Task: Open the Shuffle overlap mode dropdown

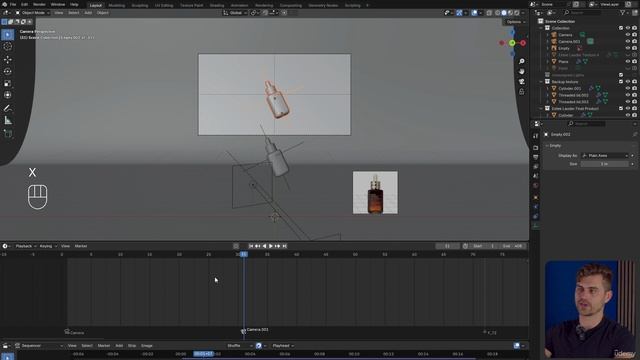Action: click(x=239, y=346)
